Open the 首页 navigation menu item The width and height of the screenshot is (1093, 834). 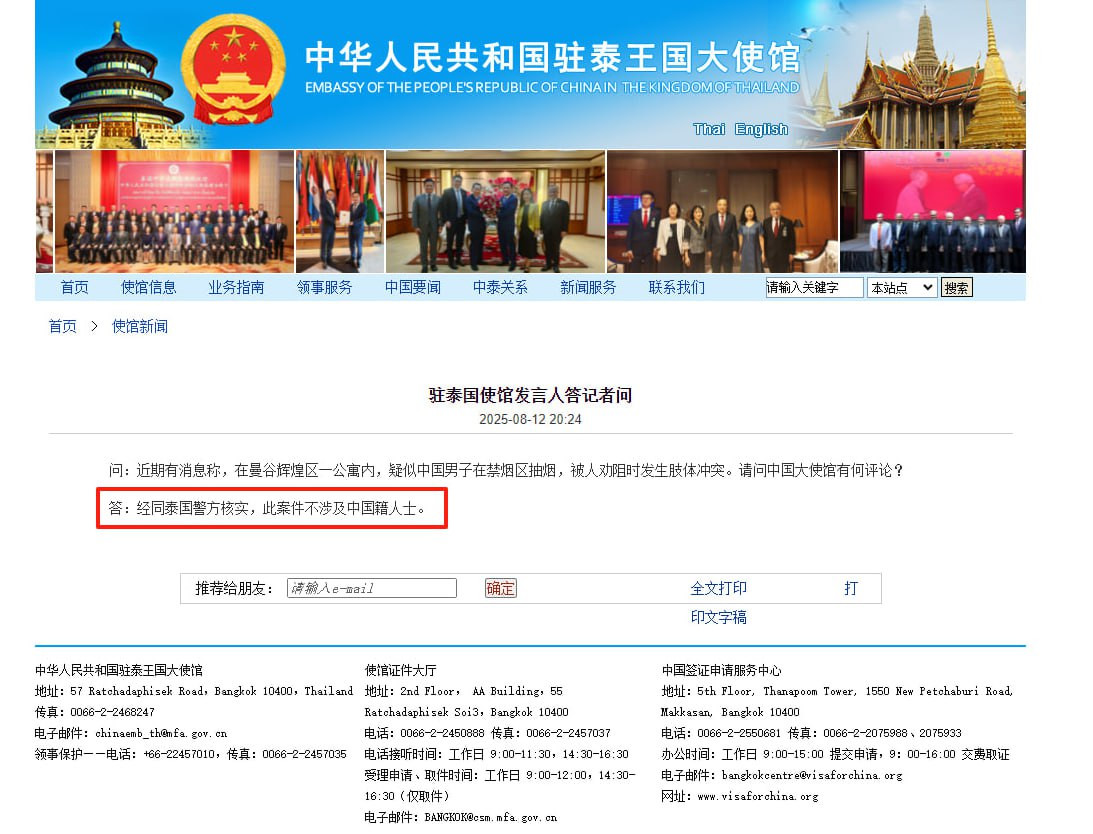(x=74, y=287)
